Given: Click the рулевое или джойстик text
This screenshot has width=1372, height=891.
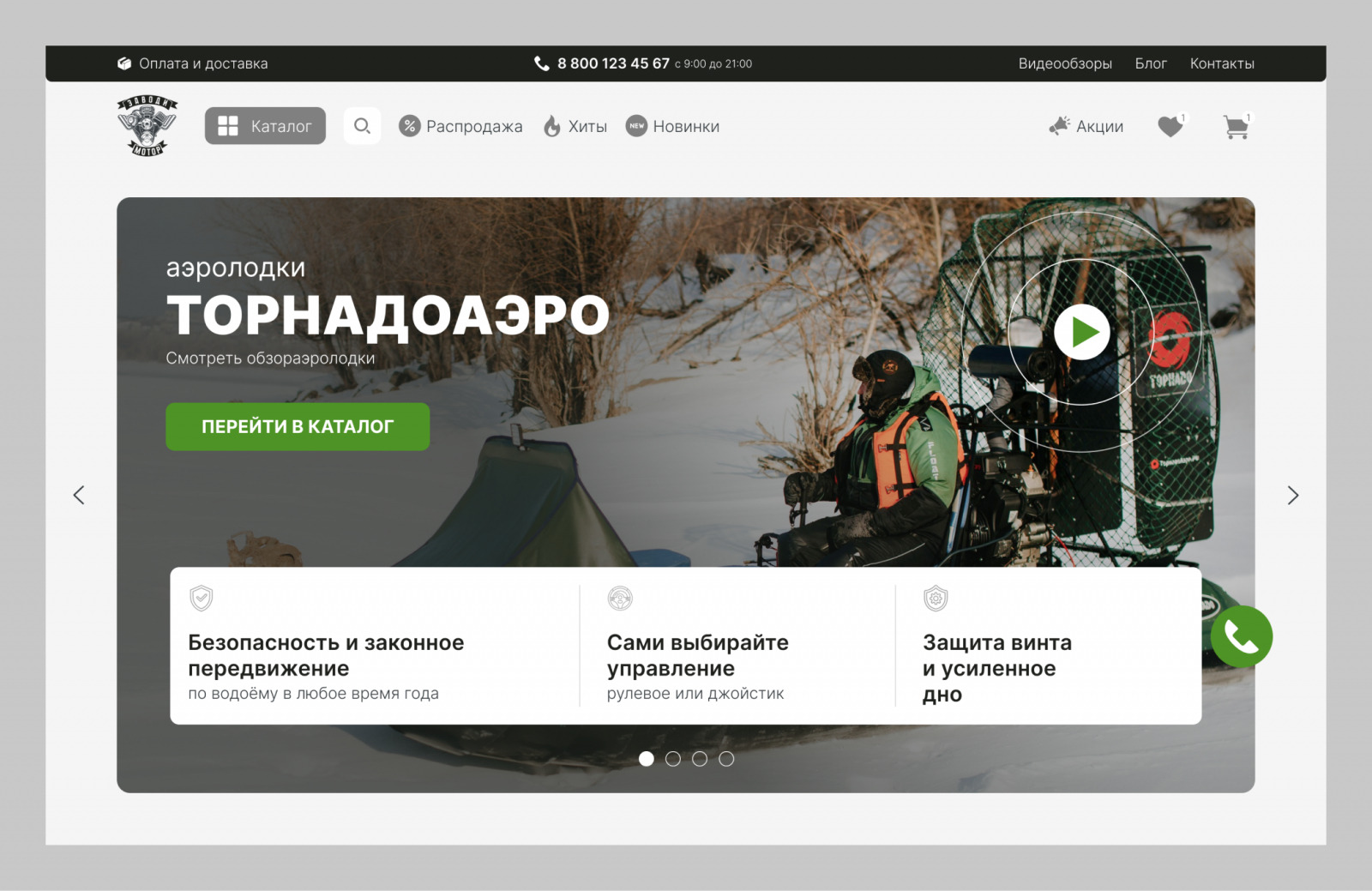Looking at the screenshot, I should point(695,693).
